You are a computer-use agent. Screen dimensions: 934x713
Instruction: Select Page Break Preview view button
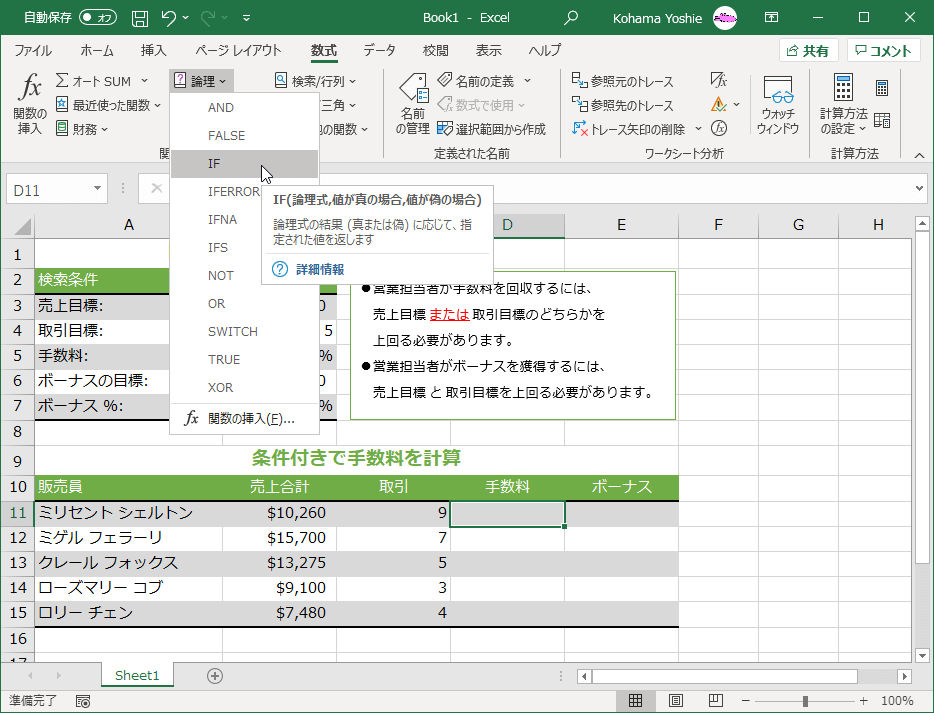717,701
